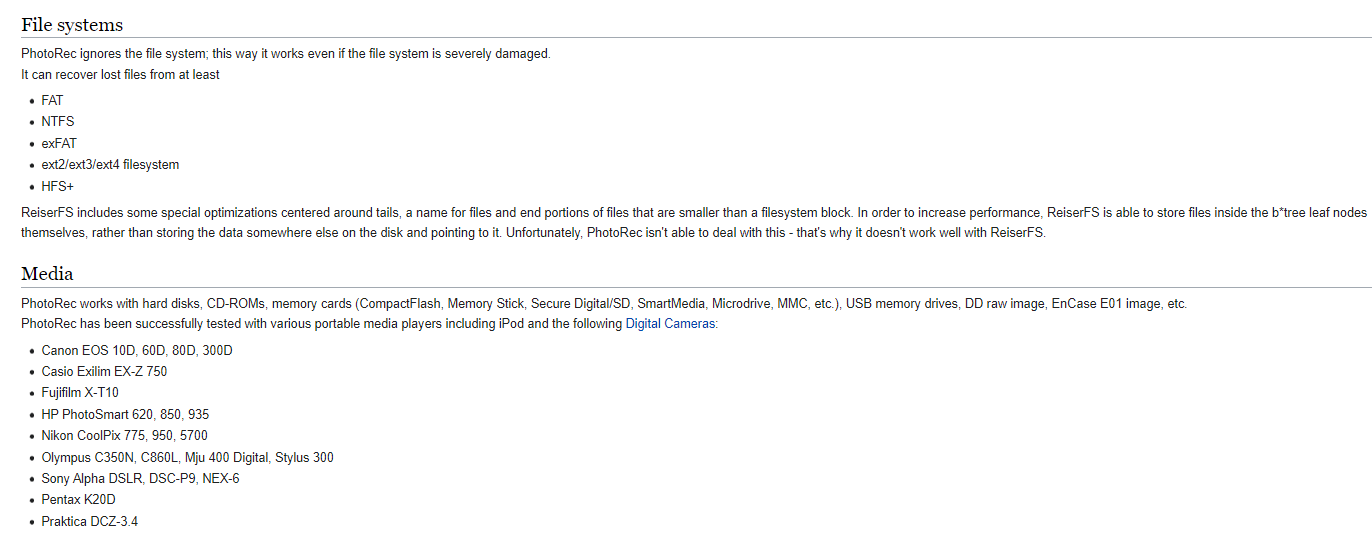Select the Pentax K20D entry
Viewport: 1372px width, 550px height.
(x=79, y=500)
